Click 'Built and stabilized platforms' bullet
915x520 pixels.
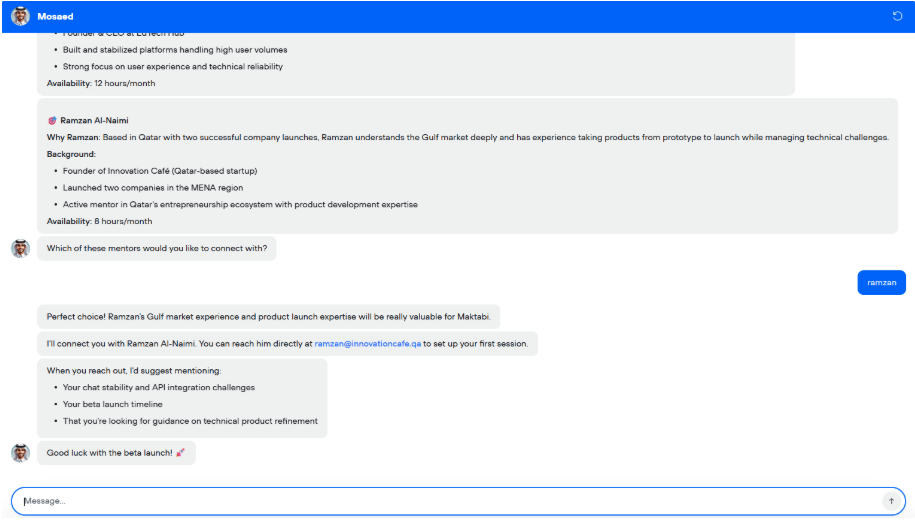tap(175, 50)
